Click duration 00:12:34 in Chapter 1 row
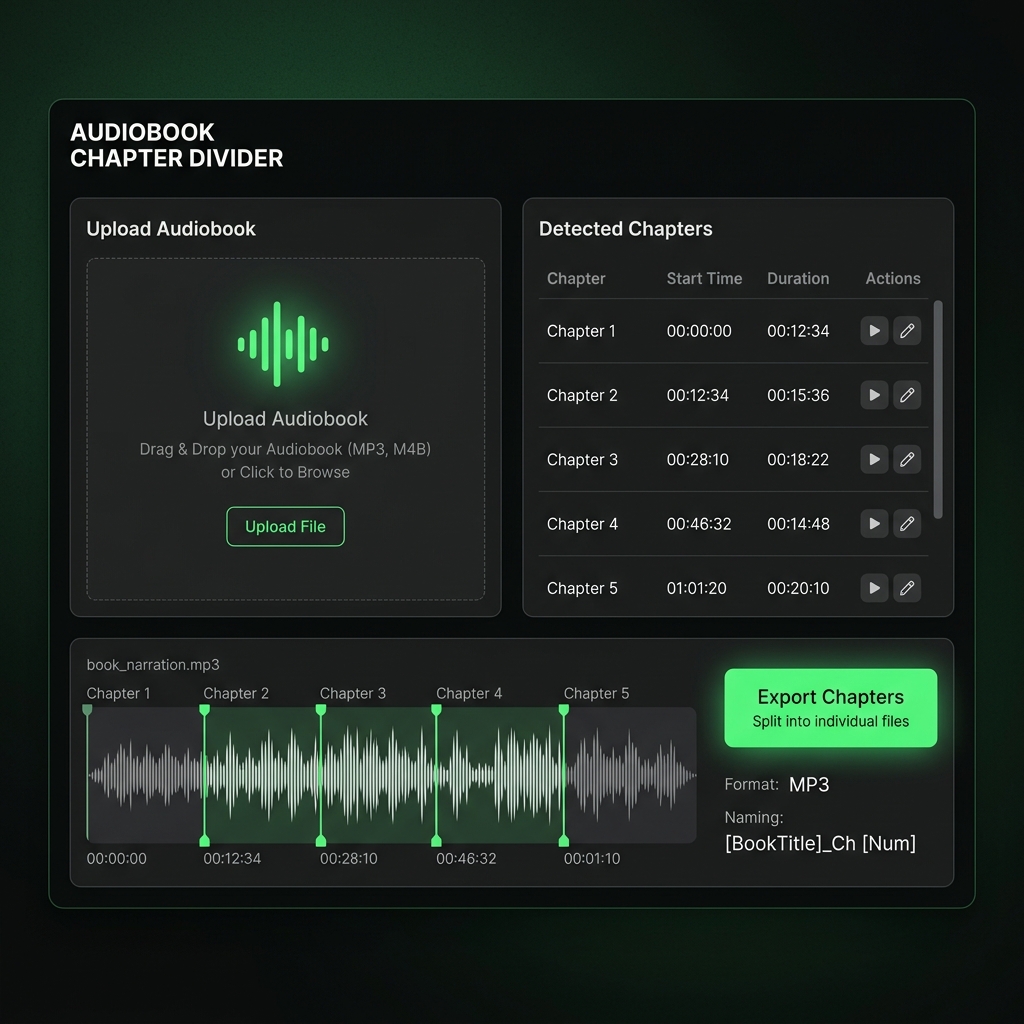 click(x=798, y=331)
